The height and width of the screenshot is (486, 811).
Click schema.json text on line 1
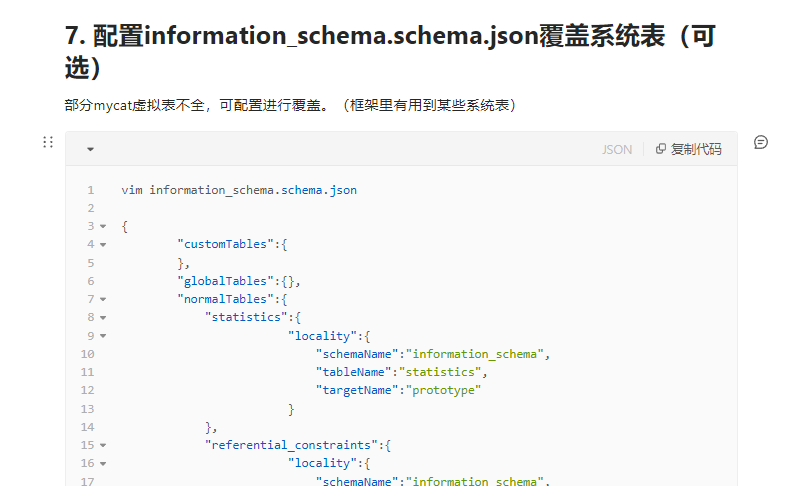(x=319, y=190)
